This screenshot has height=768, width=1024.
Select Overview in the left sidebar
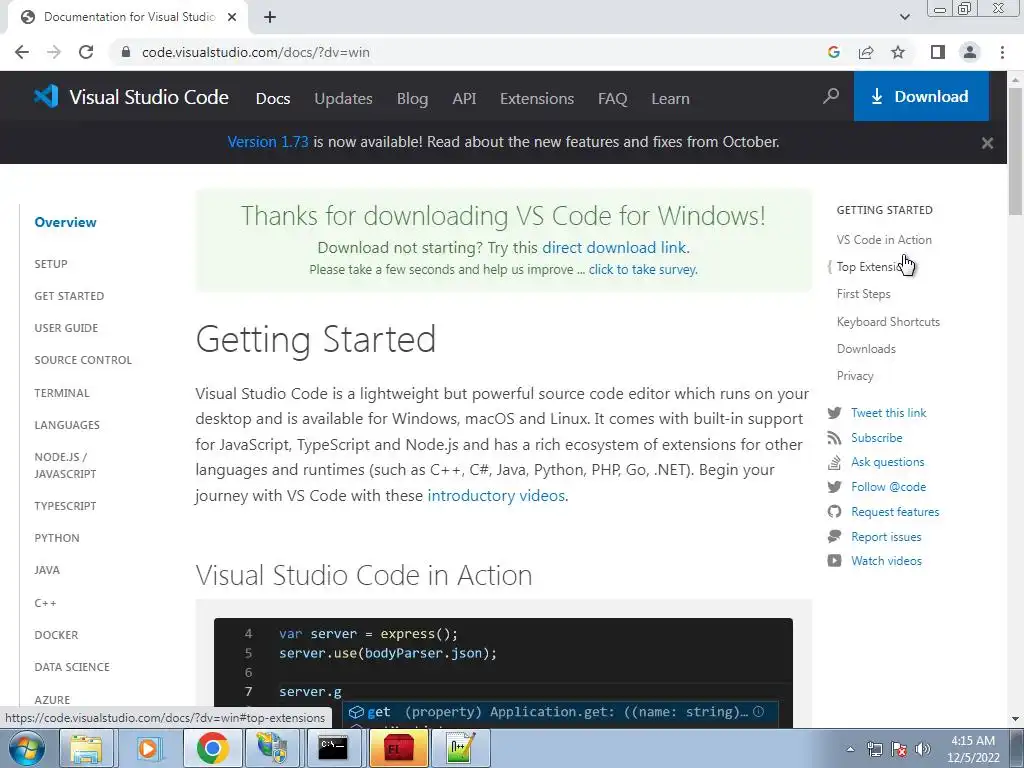(x=65, y=222)
